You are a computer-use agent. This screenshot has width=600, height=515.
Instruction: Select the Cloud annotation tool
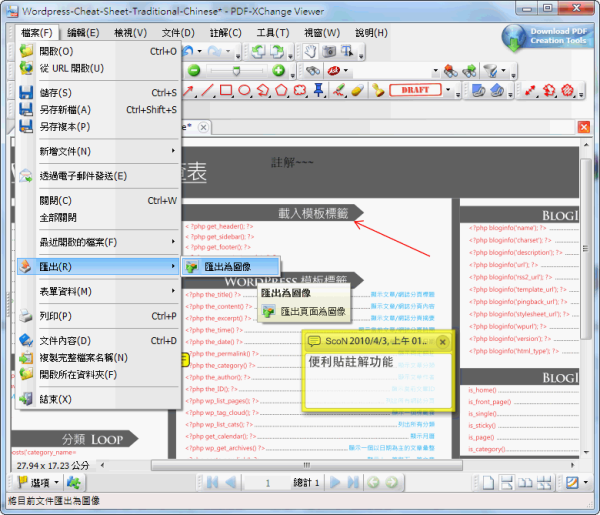point(300,90)
